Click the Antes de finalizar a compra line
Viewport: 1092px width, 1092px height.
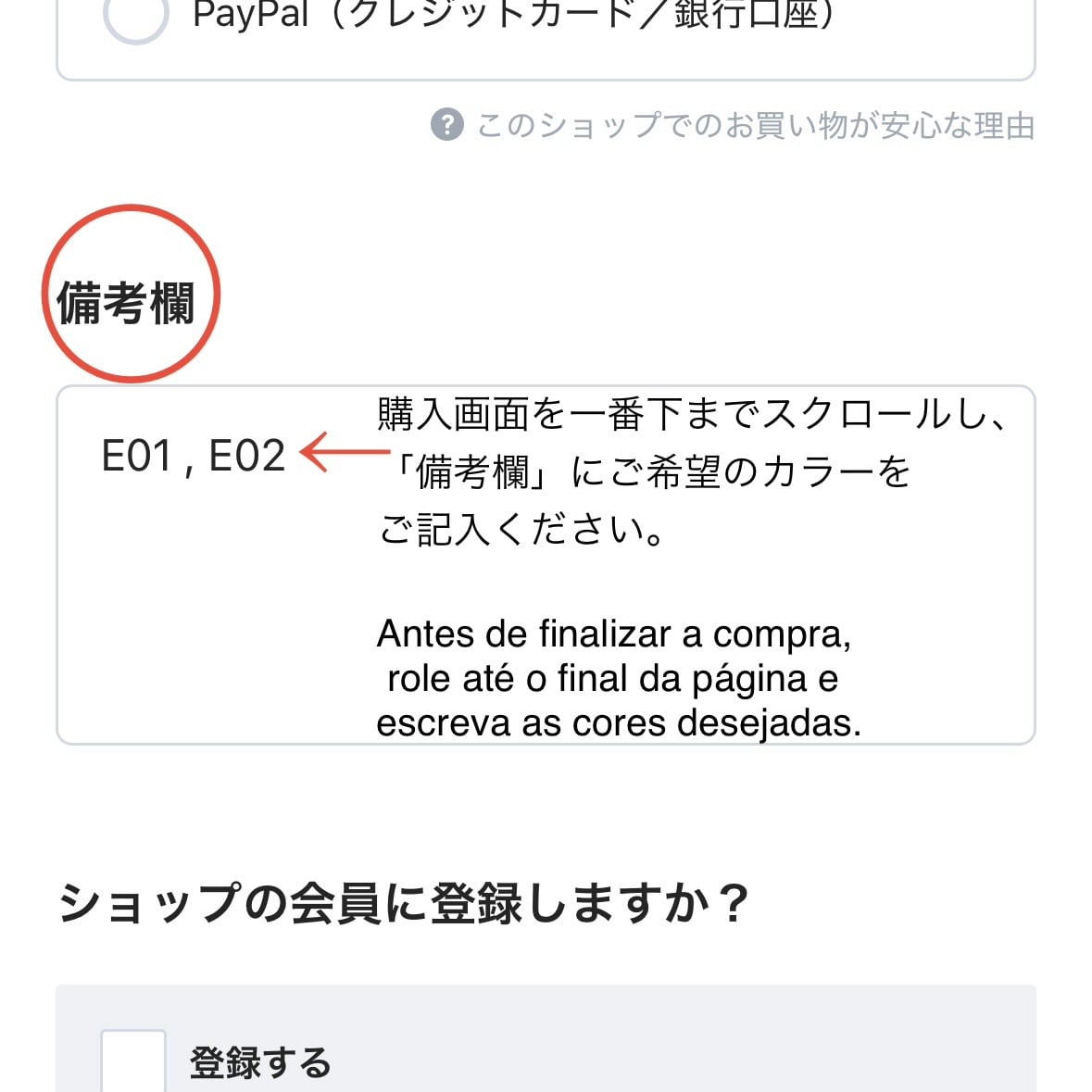click(x=613, y=634)
